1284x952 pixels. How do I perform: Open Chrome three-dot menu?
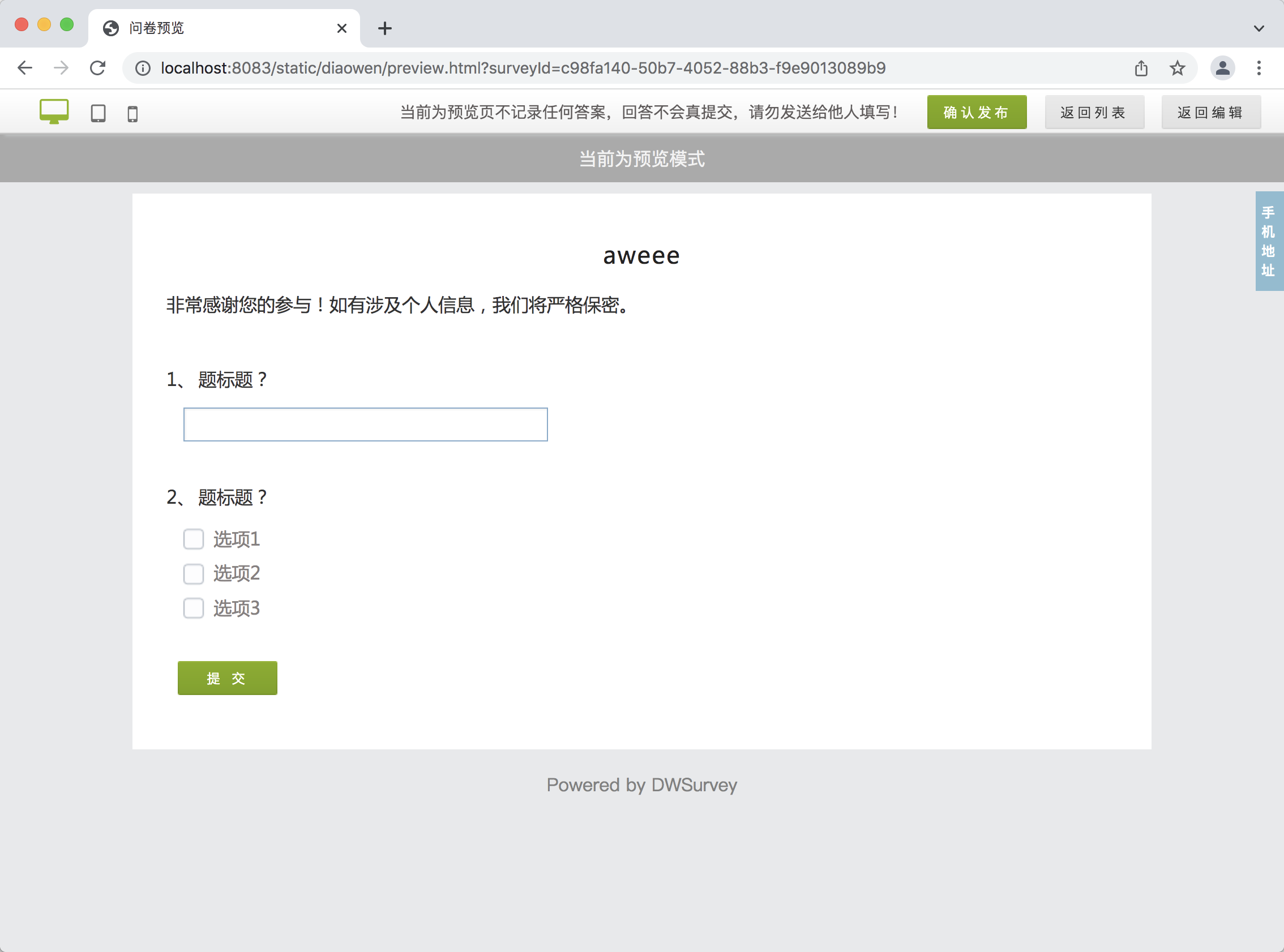tap(1259, 68)
